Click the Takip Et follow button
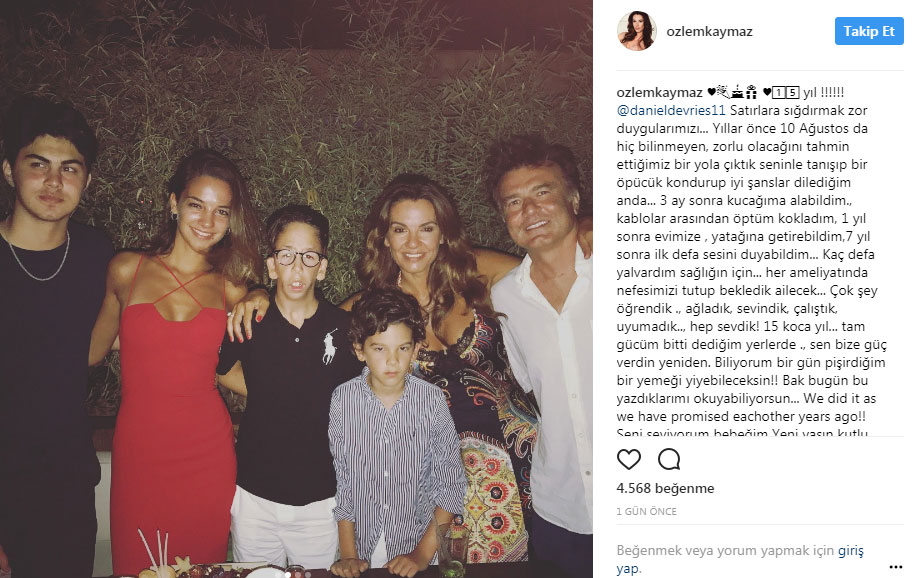Screen dimensions: 912x578 tap(869, 31)
